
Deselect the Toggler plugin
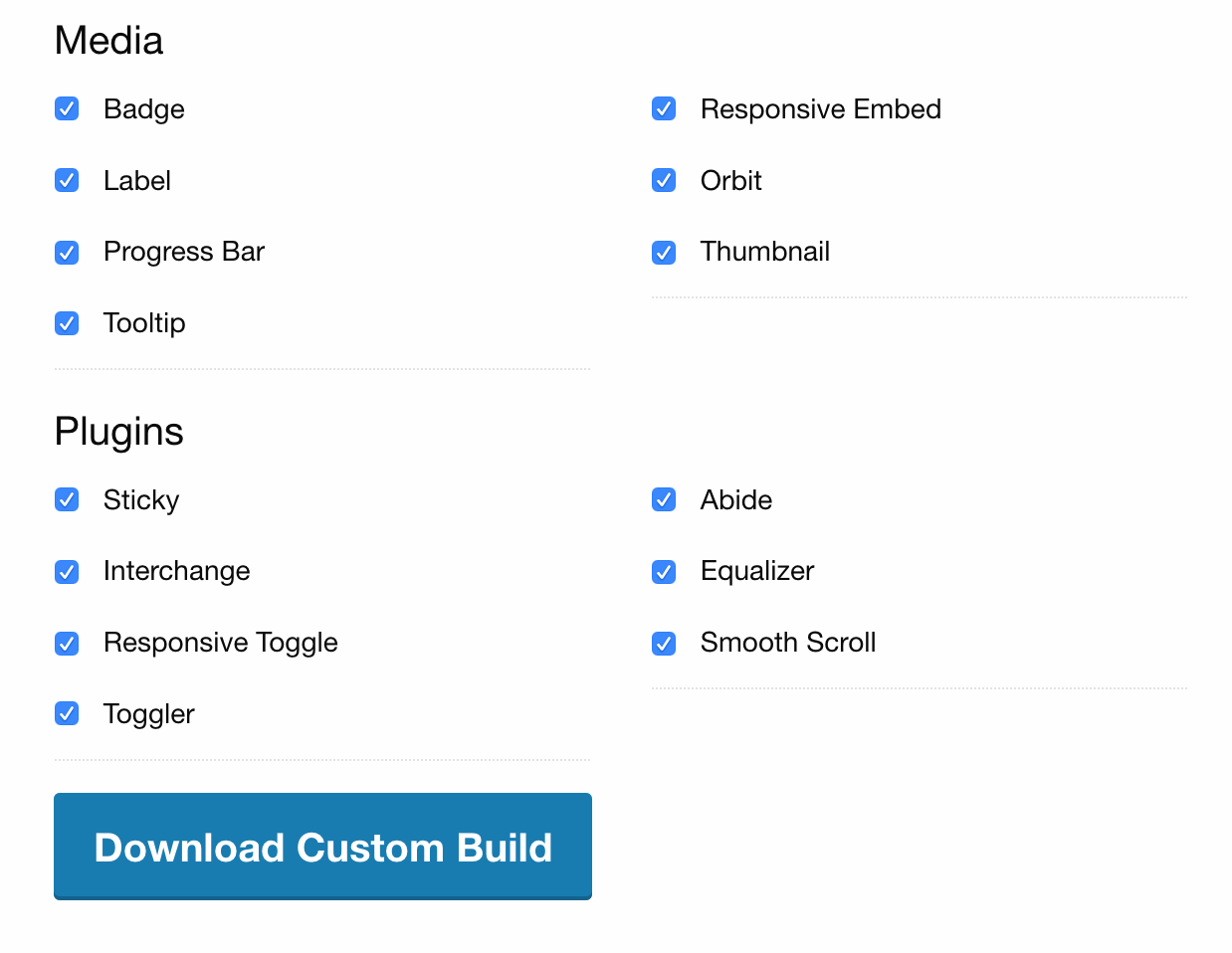66,713
